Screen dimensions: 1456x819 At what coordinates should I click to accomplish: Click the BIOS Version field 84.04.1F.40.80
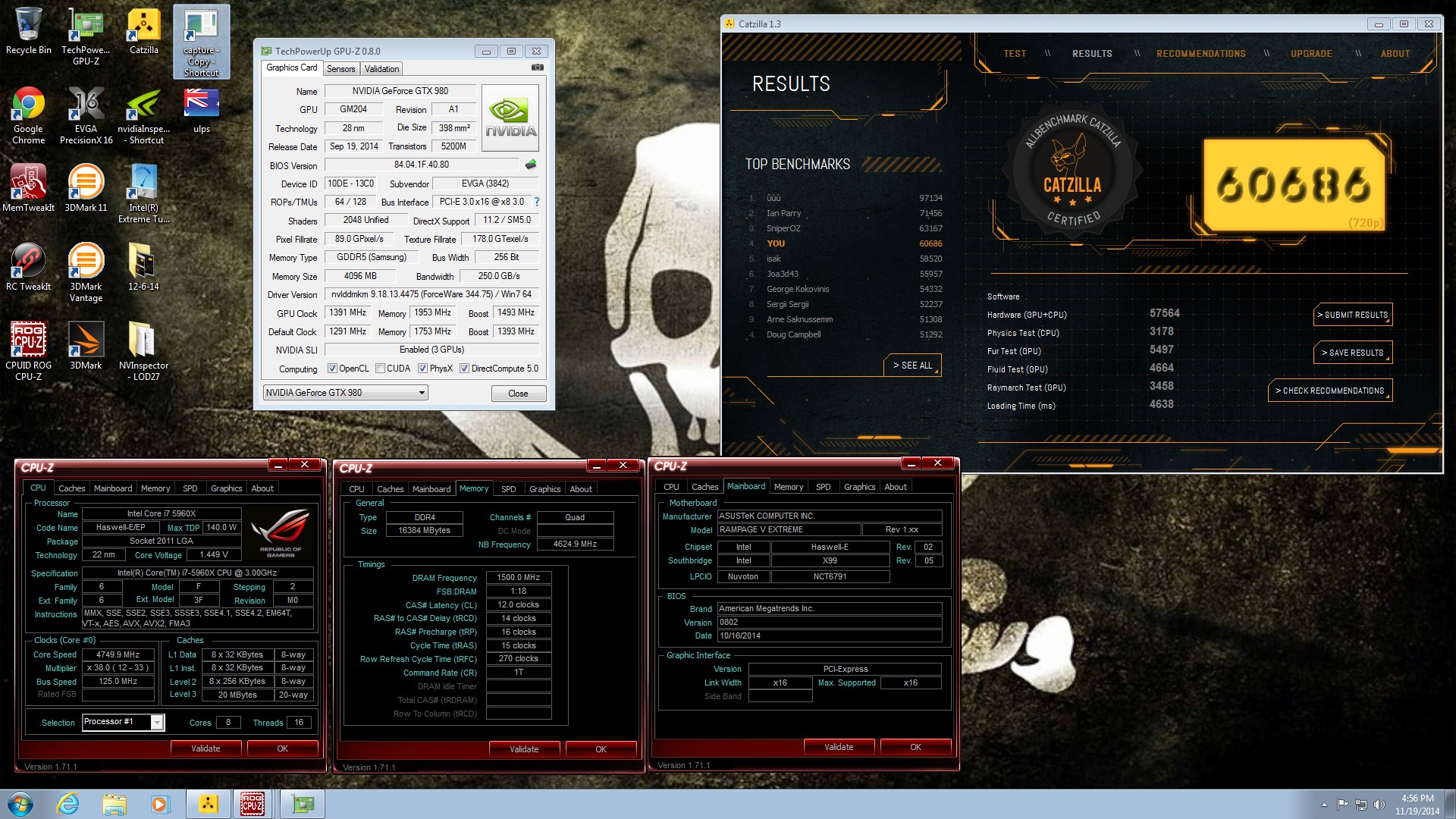[x=421, y=165]
